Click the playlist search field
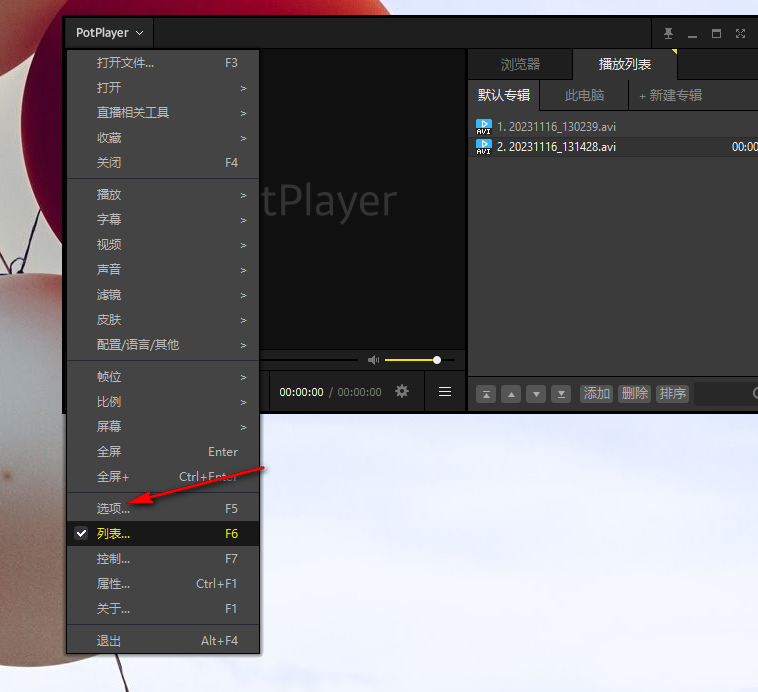Viewport: 758px width, 692px height. coord(726,394)
